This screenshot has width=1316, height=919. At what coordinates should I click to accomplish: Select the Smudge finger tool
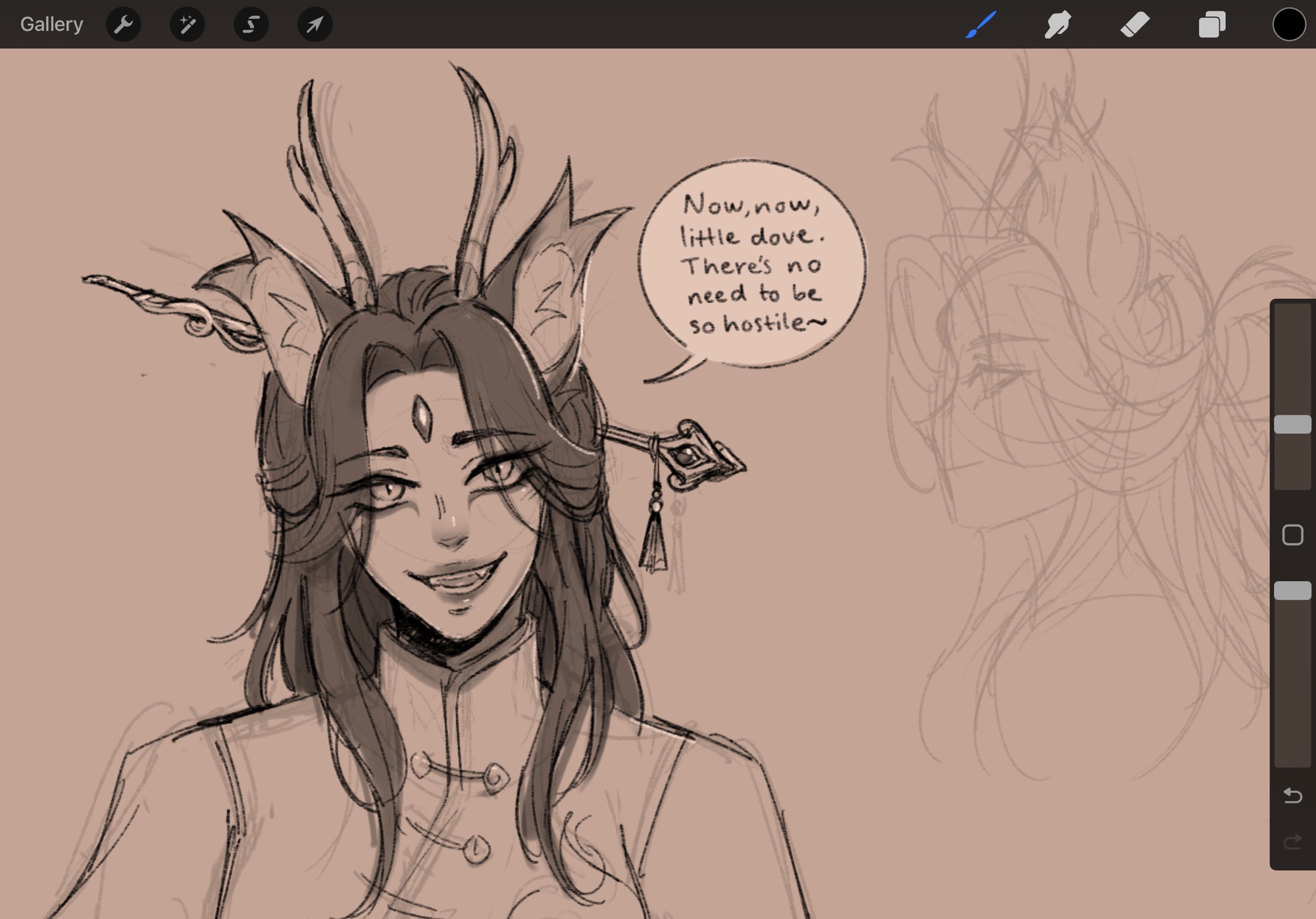[1057, 24]
